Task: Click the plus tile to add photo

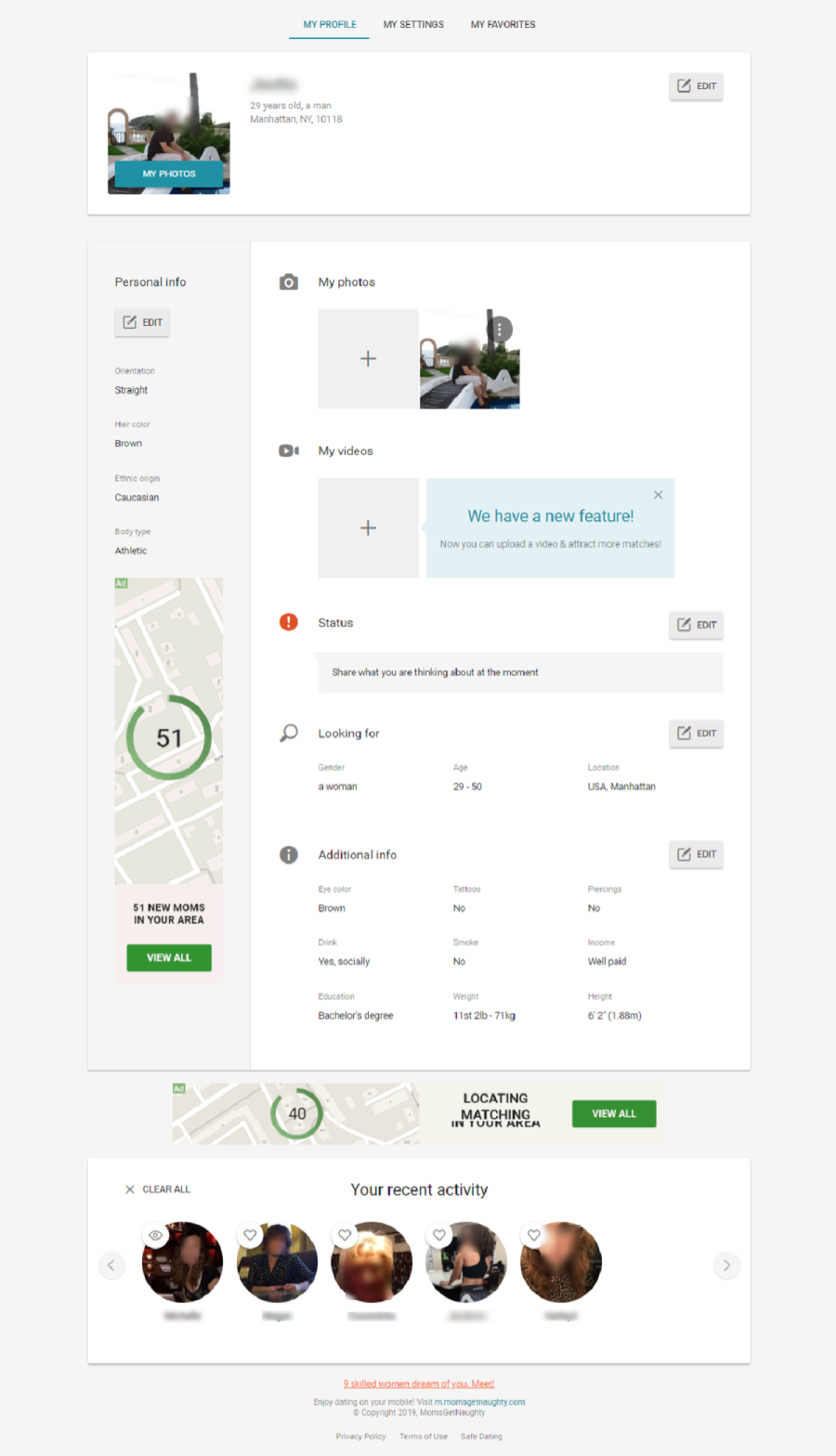Action: (x=368, y=359)
